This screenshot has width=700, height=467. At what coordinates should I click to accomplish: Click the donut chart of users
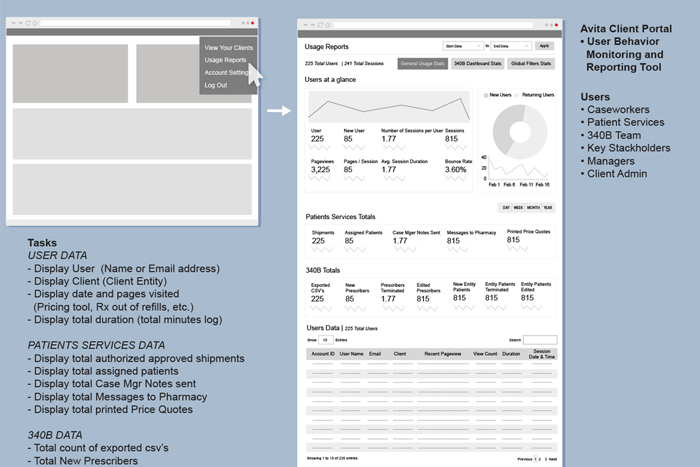[x=520, y=132]
